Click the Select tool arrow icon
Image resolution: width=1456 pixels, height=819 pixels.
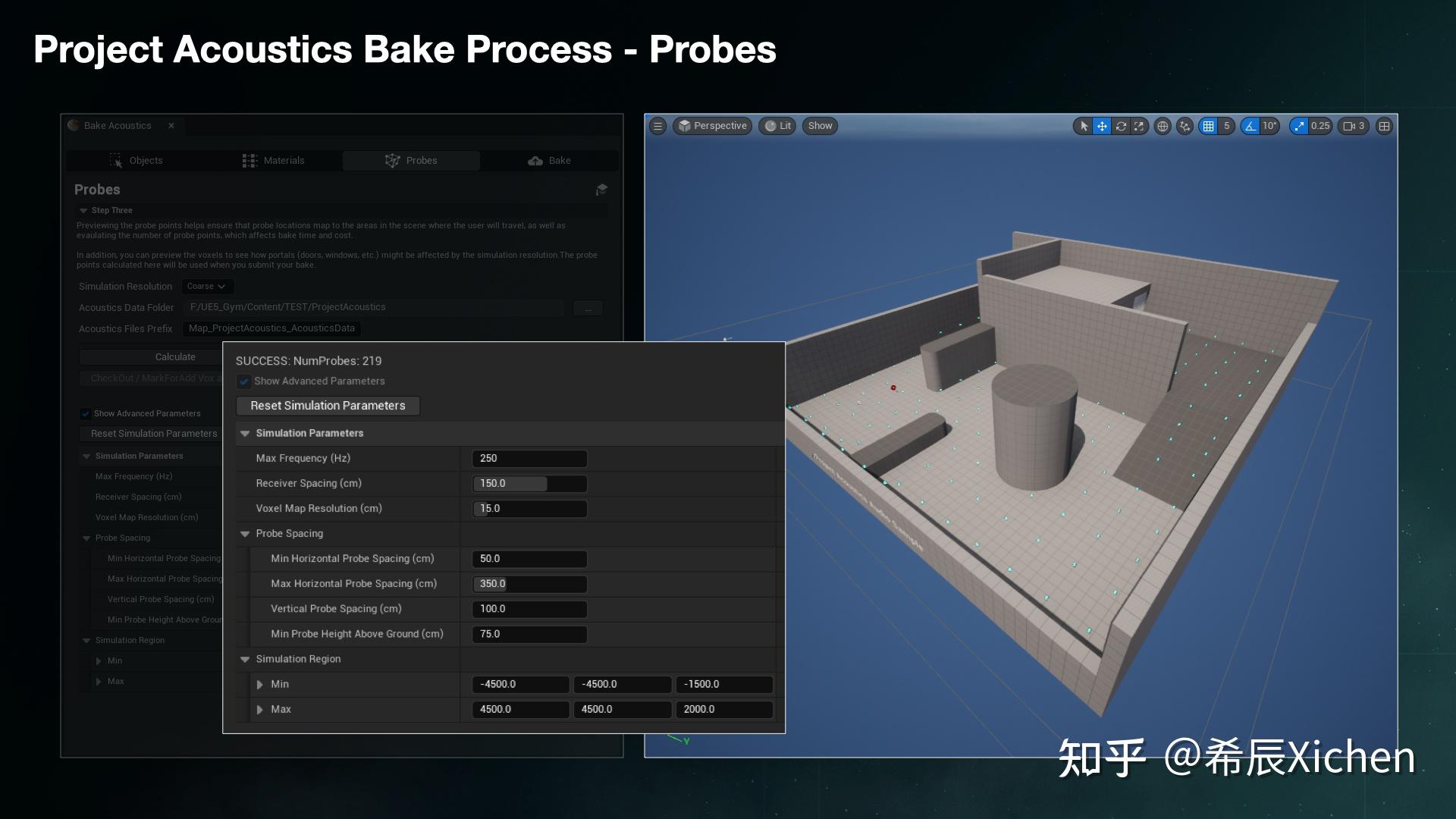(1083, 126)
